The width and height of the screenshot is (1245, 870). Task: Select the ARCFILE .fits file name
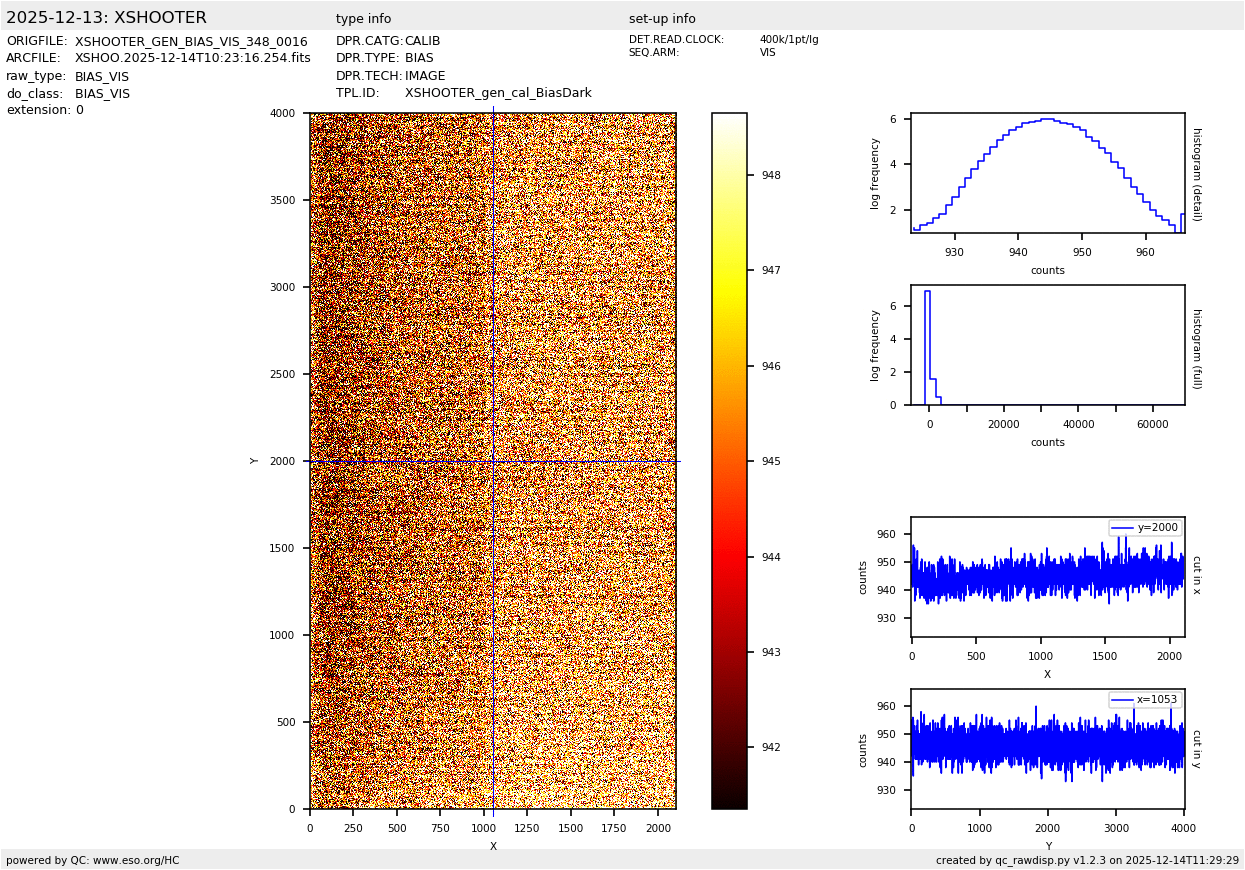[192, 59]
